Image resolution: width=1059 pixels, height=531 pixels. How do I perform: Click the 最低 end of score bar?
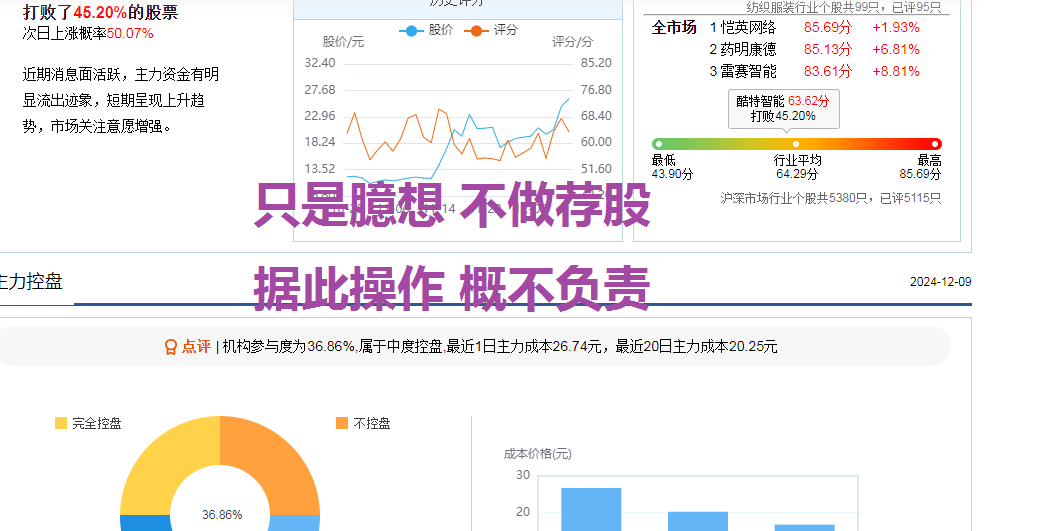(x=658, y=144)
